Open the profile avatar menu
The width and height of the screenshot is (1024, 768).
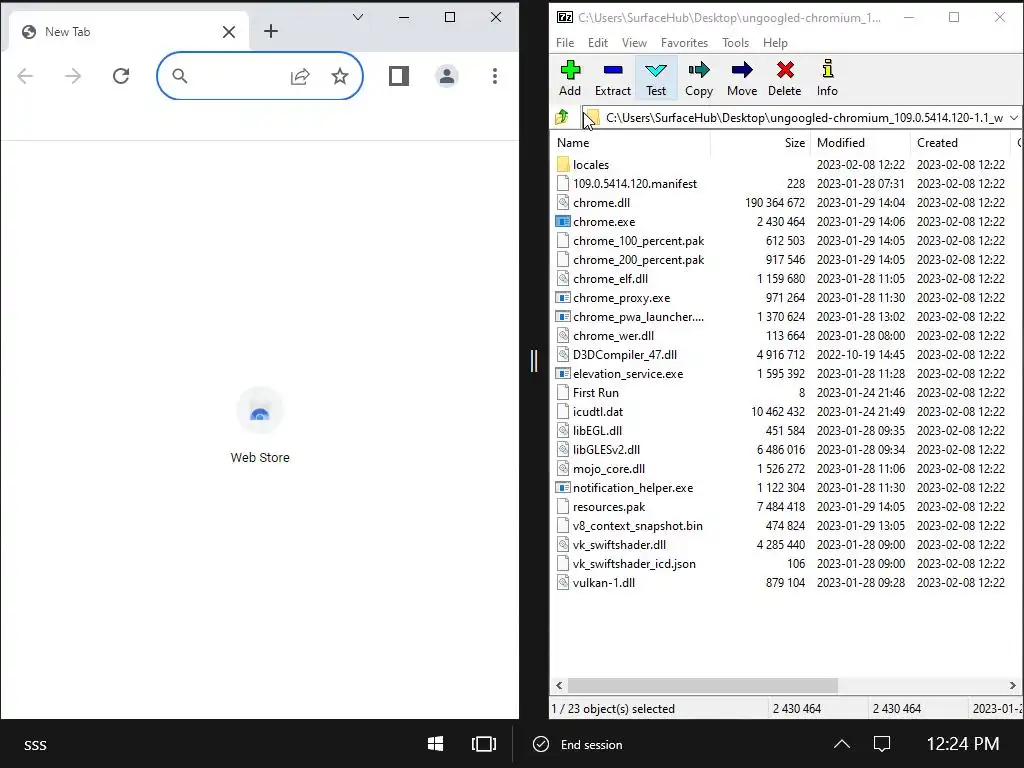pos(447,76)
